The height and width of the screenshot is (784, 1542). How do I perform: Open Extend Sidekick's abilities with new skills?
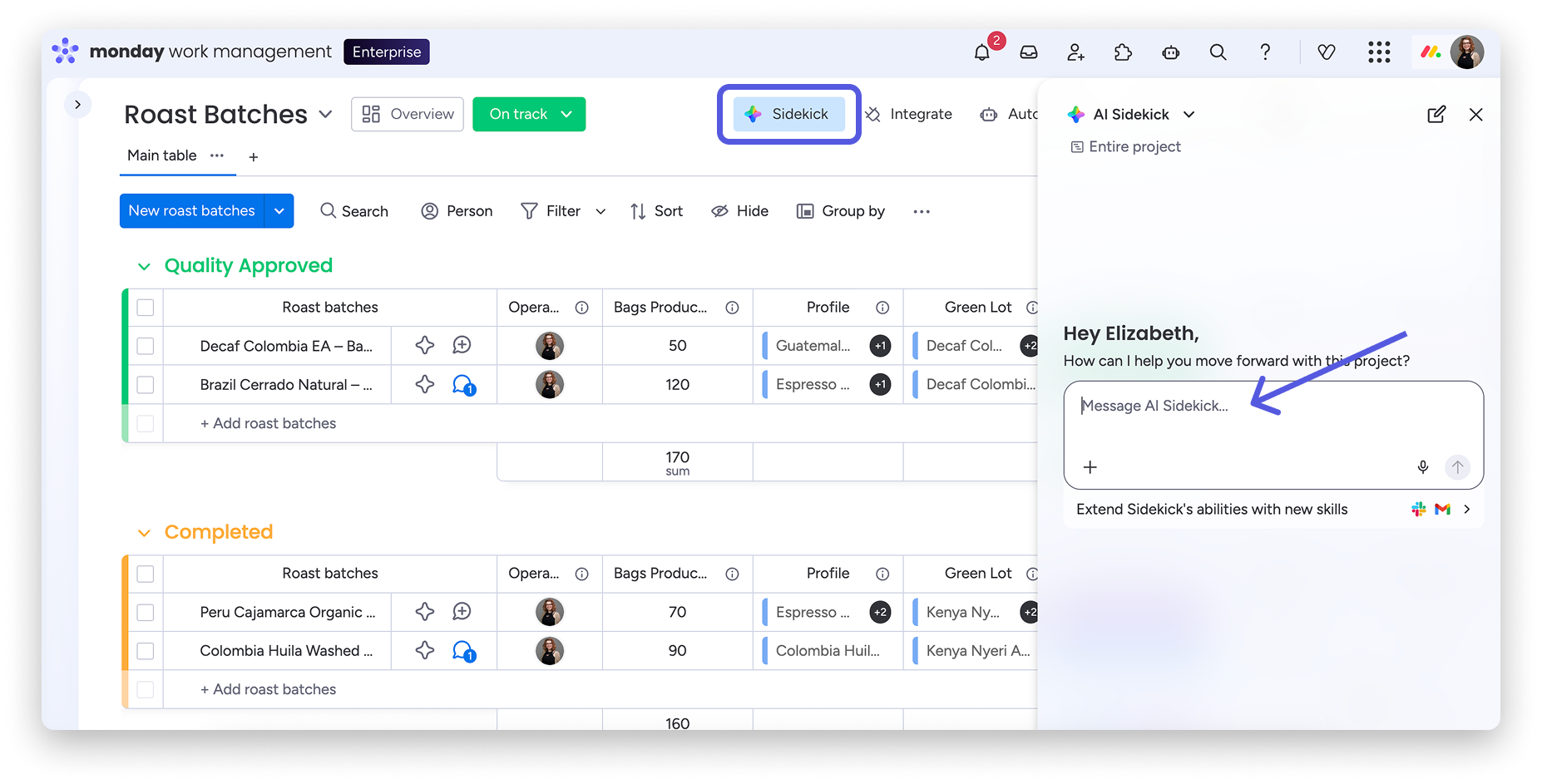(x=1273, y=509)
